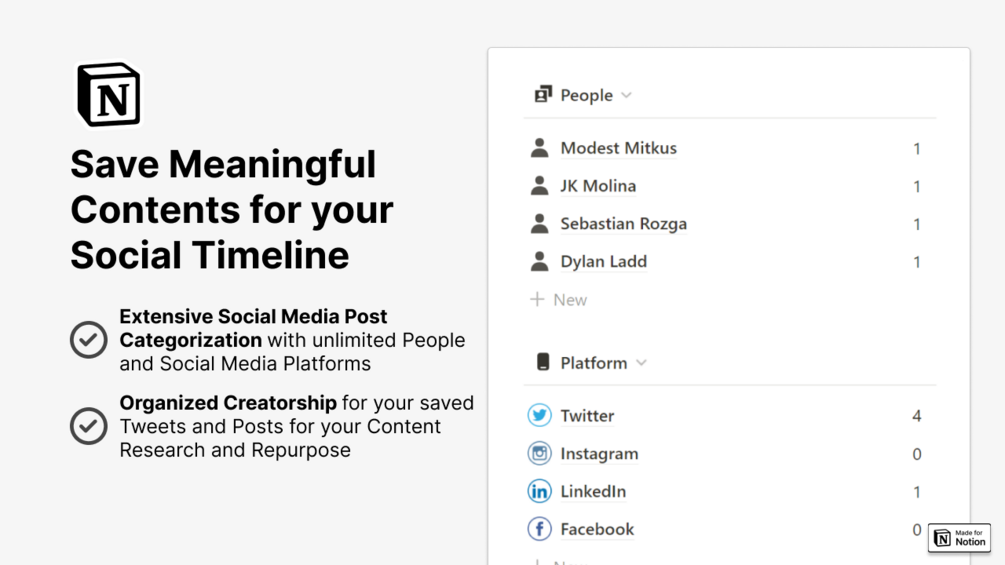This screenshot has width=1005, height=565.
Task: Click the Instagram camera icon
Action: (x=539, y=453)
